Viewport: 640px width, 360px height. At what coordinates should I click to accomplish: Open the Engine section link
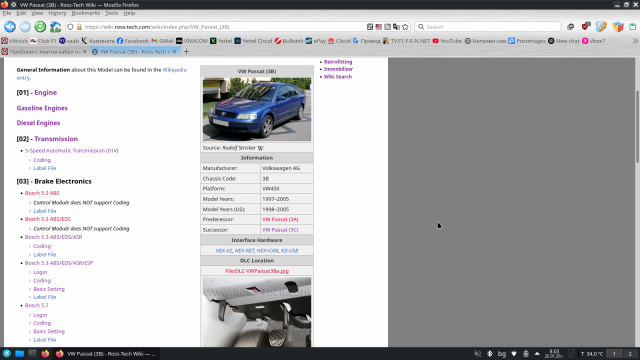(45, 93)
